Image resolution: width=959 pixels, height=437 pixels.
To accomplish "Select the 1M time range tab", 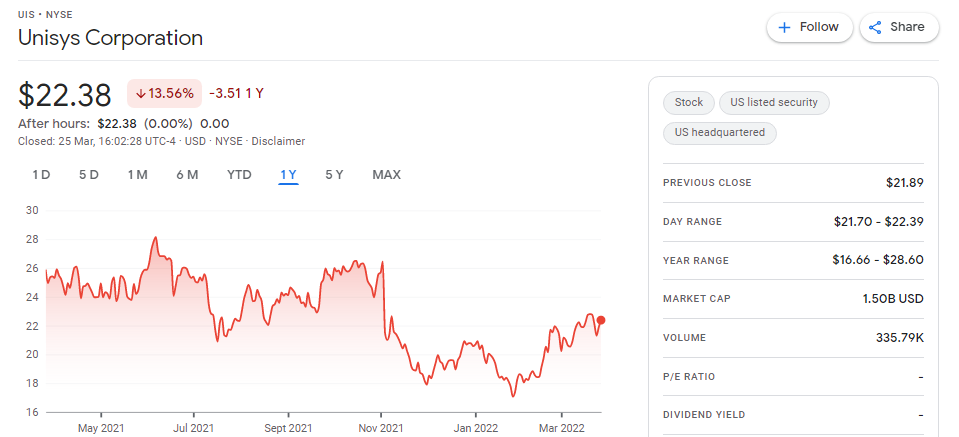I will pos(138,175).
